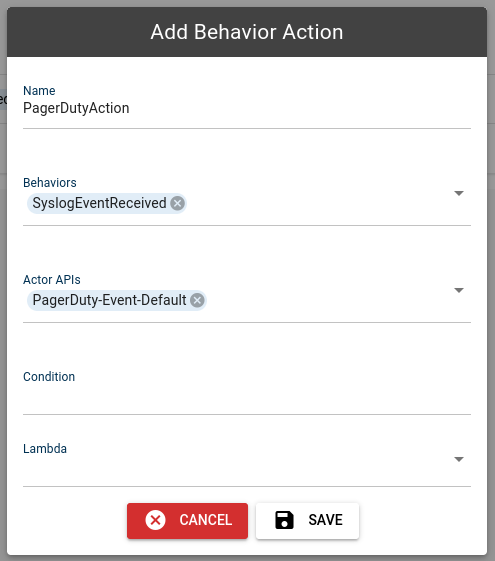Click the SAVE button label
Screen dimensions: 495x561
tap(325, 520)
